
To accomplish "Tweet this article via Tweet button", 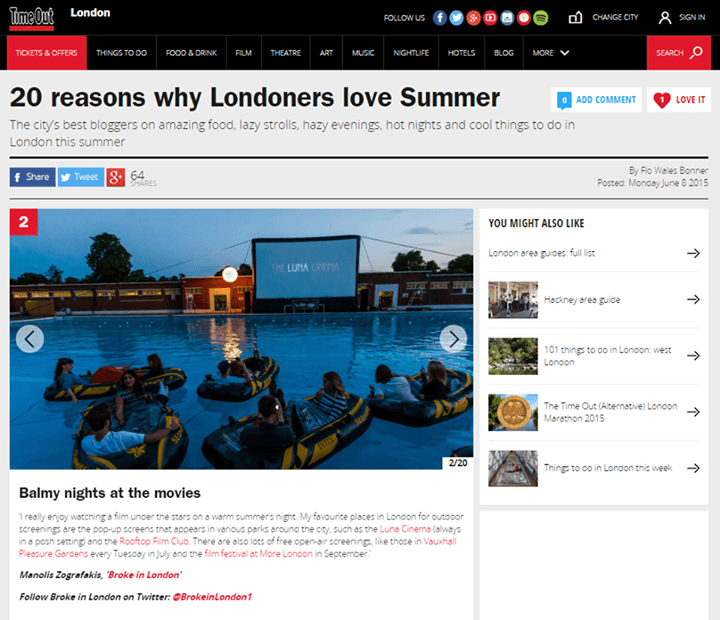I will point(81,177).
